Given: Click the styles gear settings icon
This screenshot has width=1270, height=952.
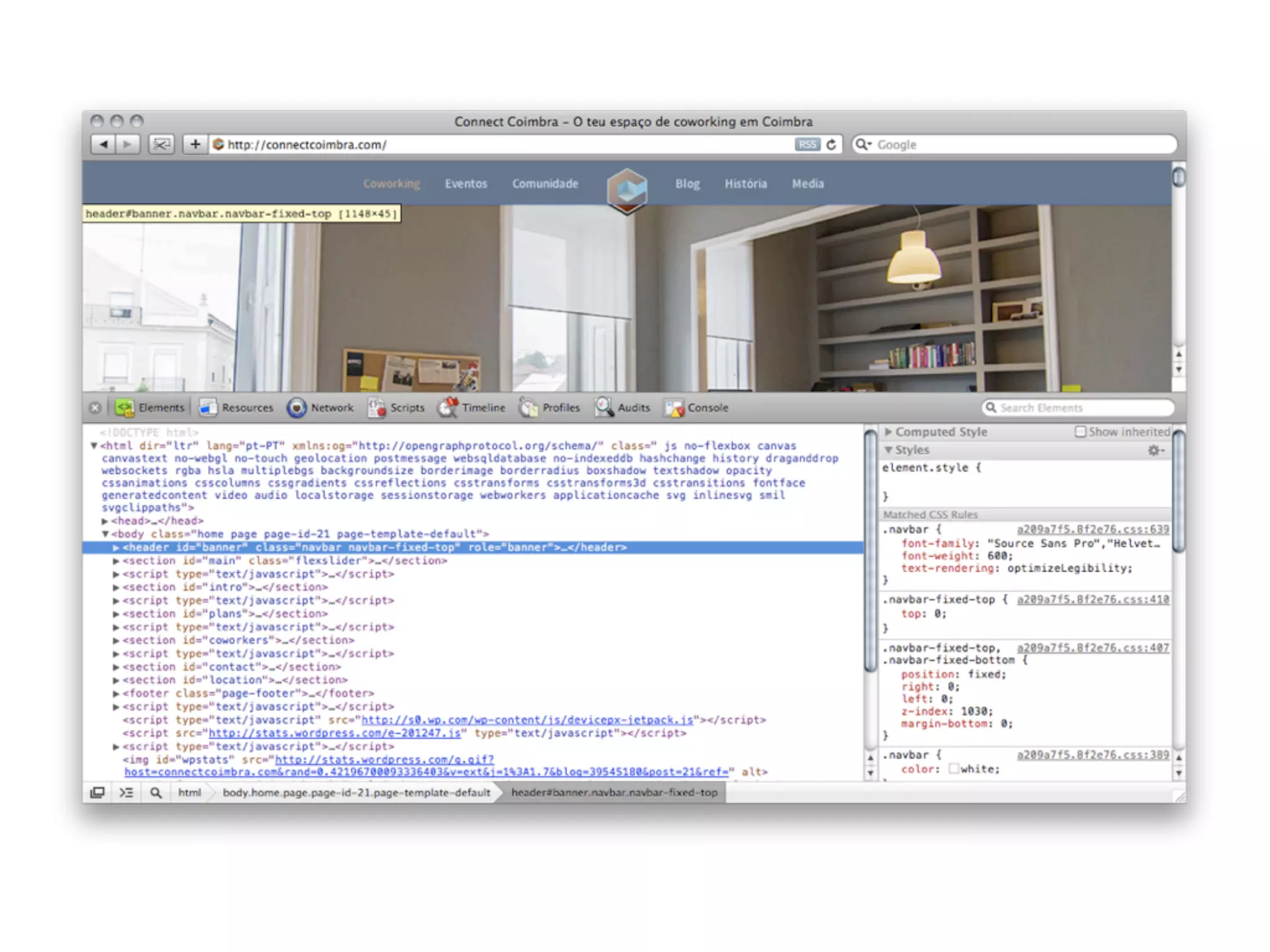Looking at the screenshot, I should [1154, 451].
